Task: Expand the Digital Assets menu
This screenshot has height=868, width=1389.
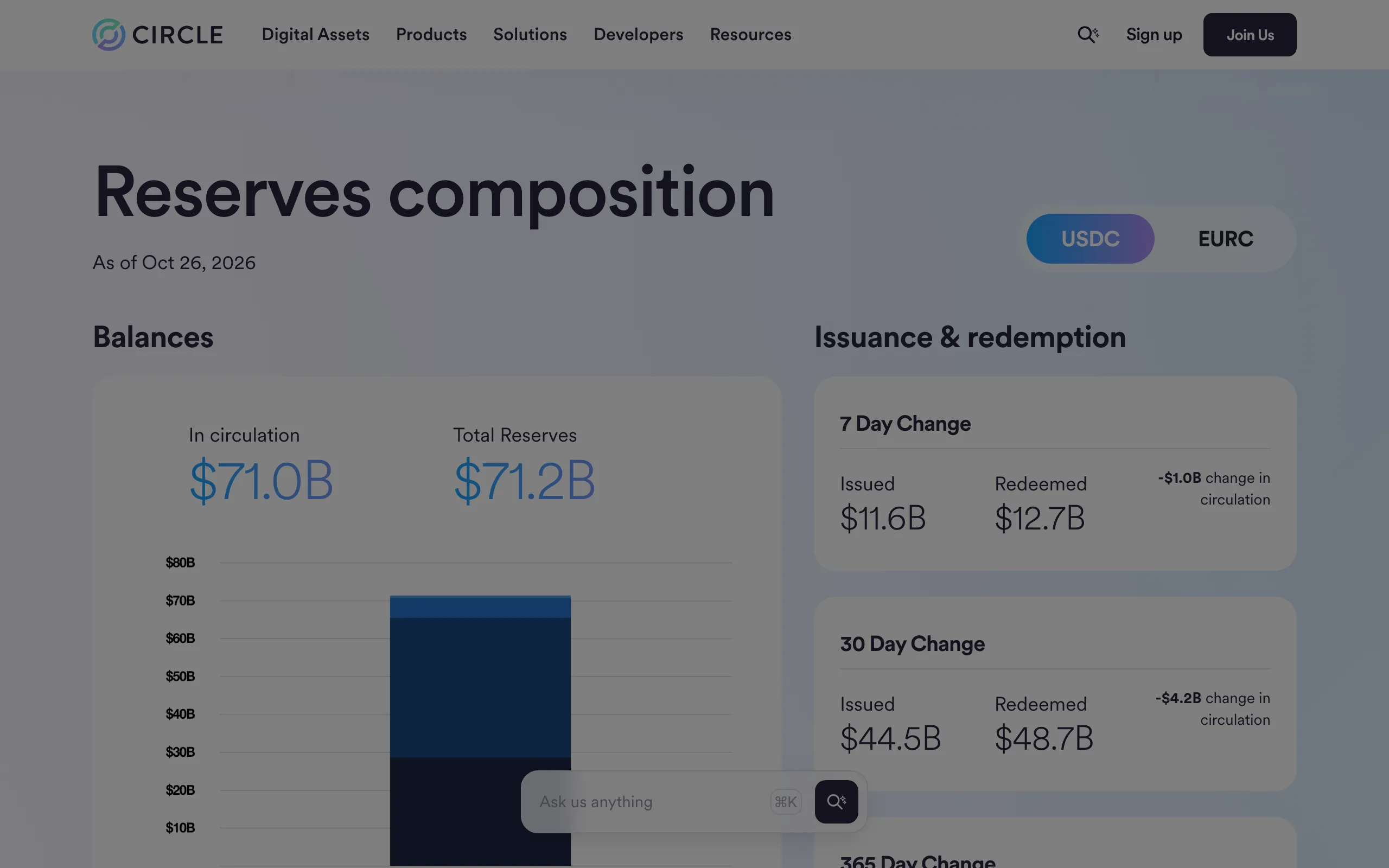Action: click(x=315, y=34)
